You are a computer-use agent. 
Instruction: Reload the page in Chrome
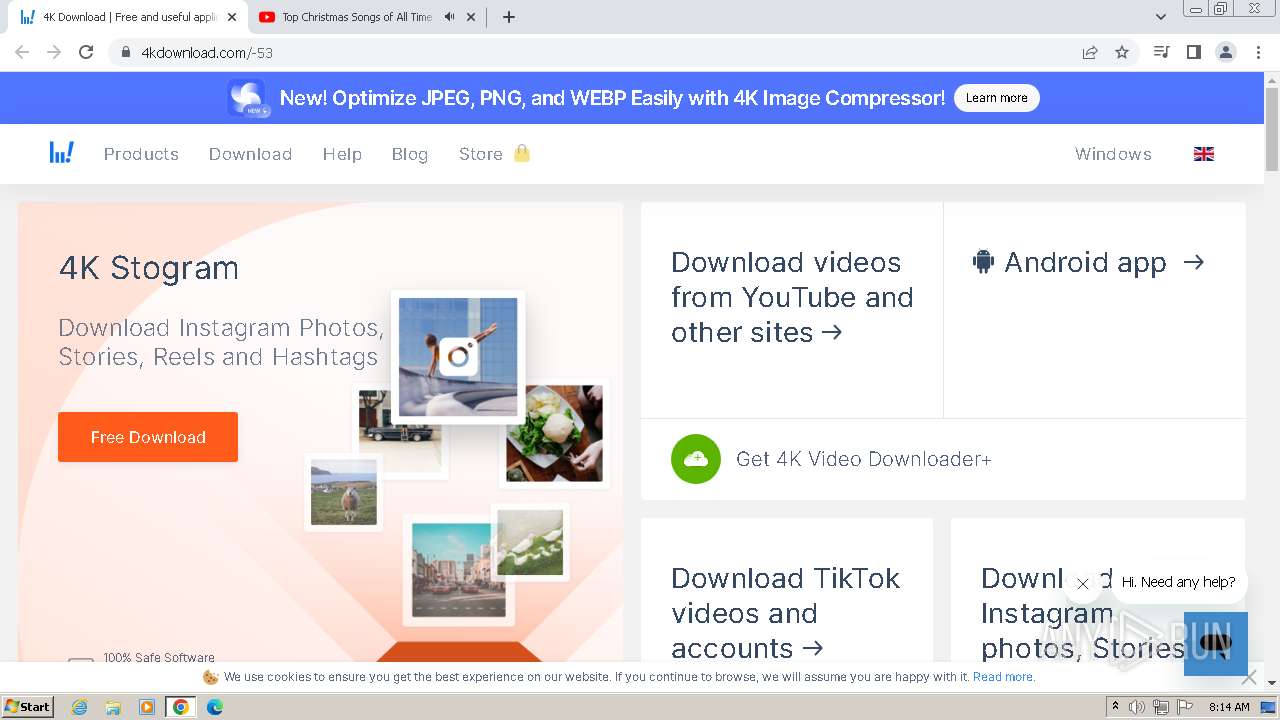pyautogui.click(x=86, y=52)
